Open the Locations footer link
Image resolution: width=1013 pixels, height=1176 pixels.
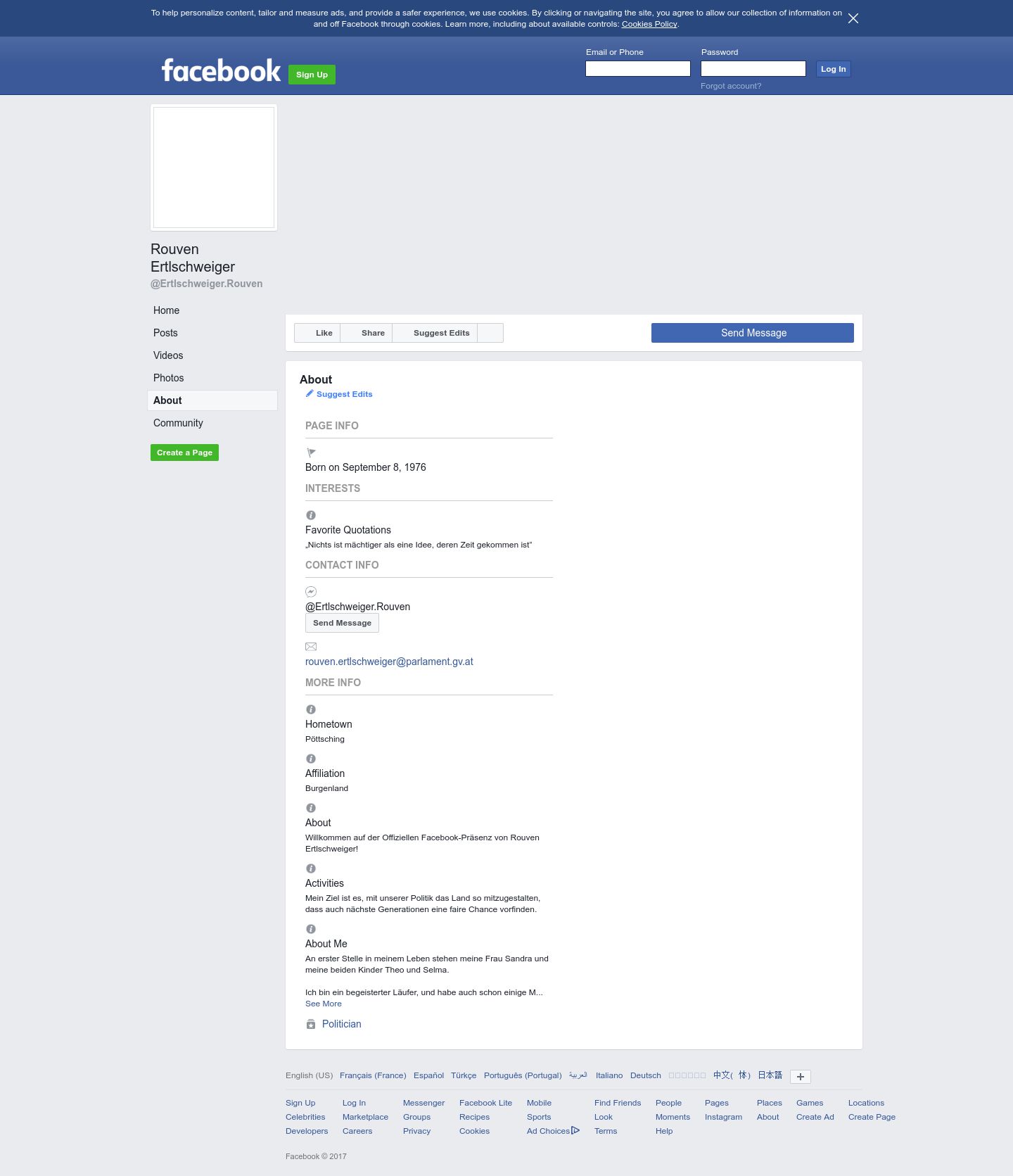tap(866, 1103)
